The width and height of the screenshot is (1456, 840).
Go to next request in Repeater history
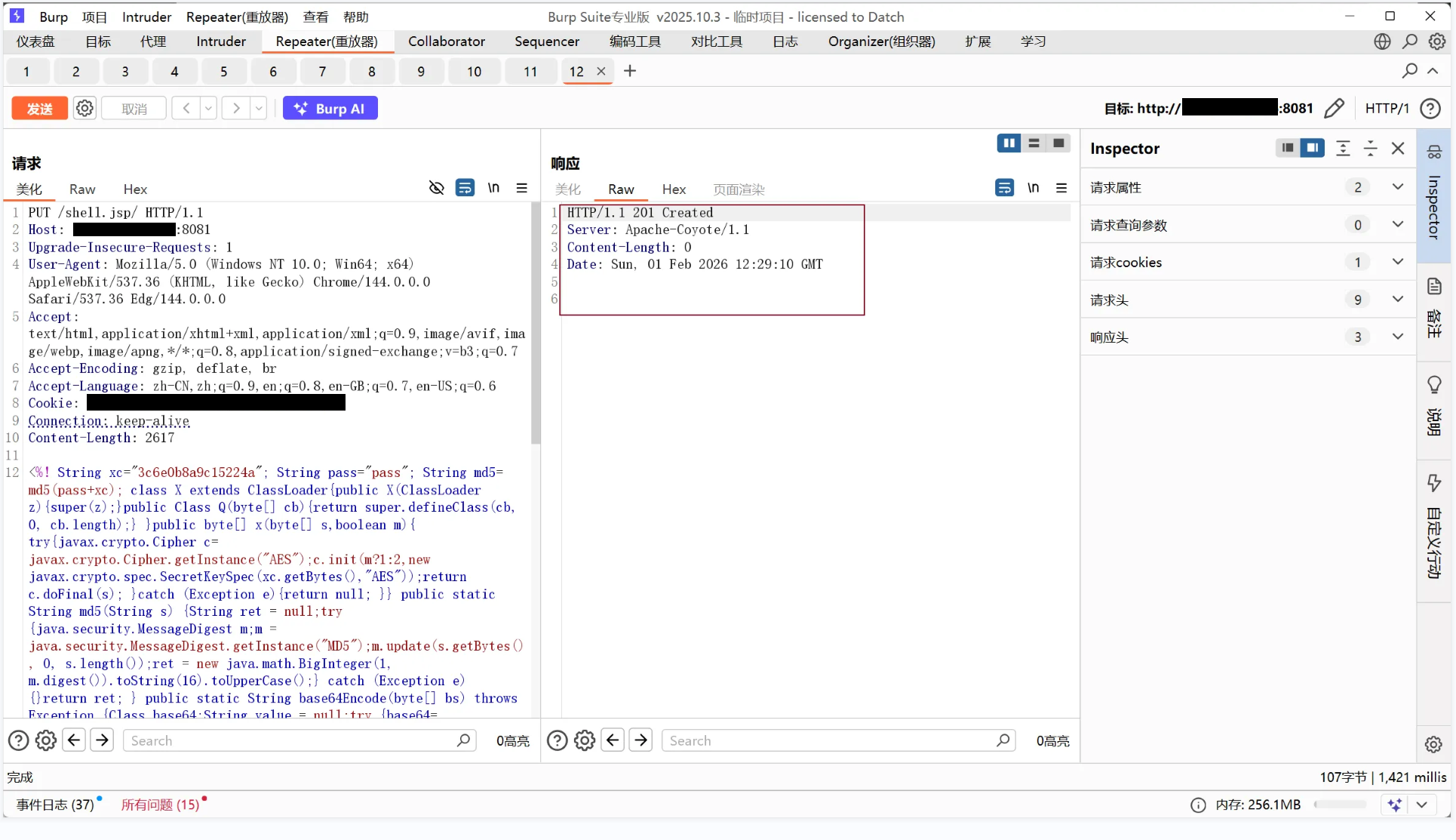tap(236, 108)
